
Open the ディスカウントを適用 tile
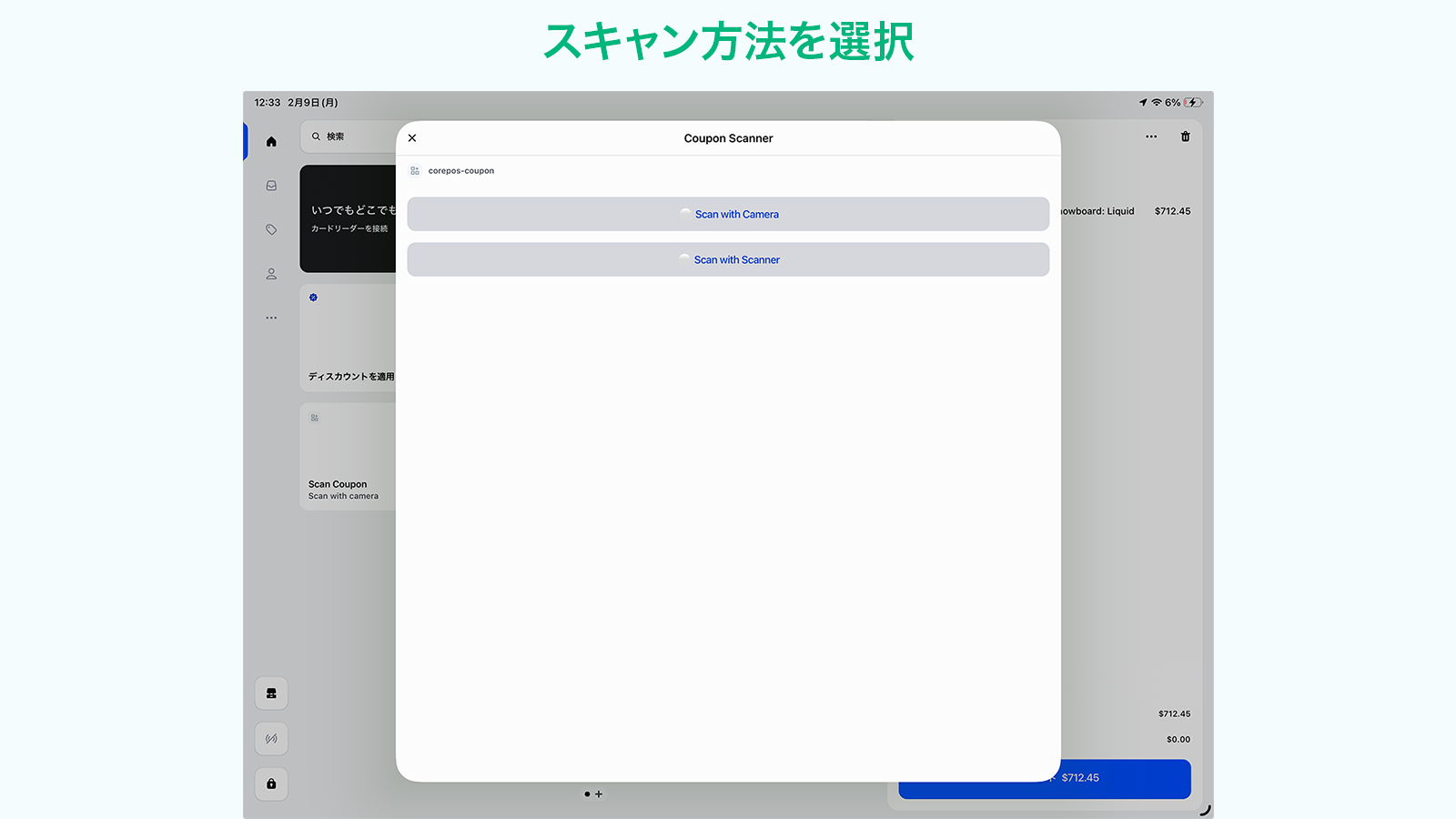click(350, 338)
